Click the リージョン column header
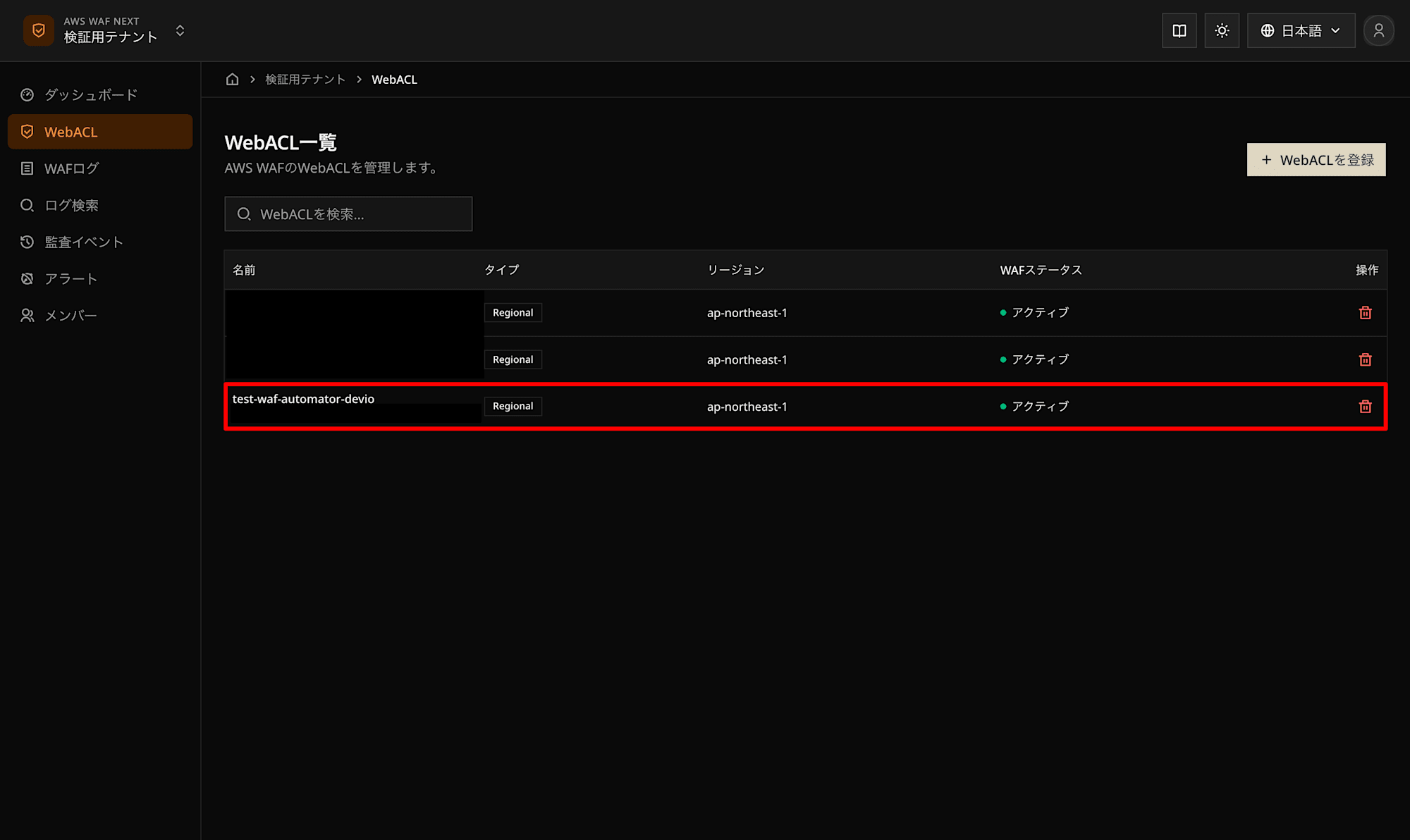 (x=736, y=270)
